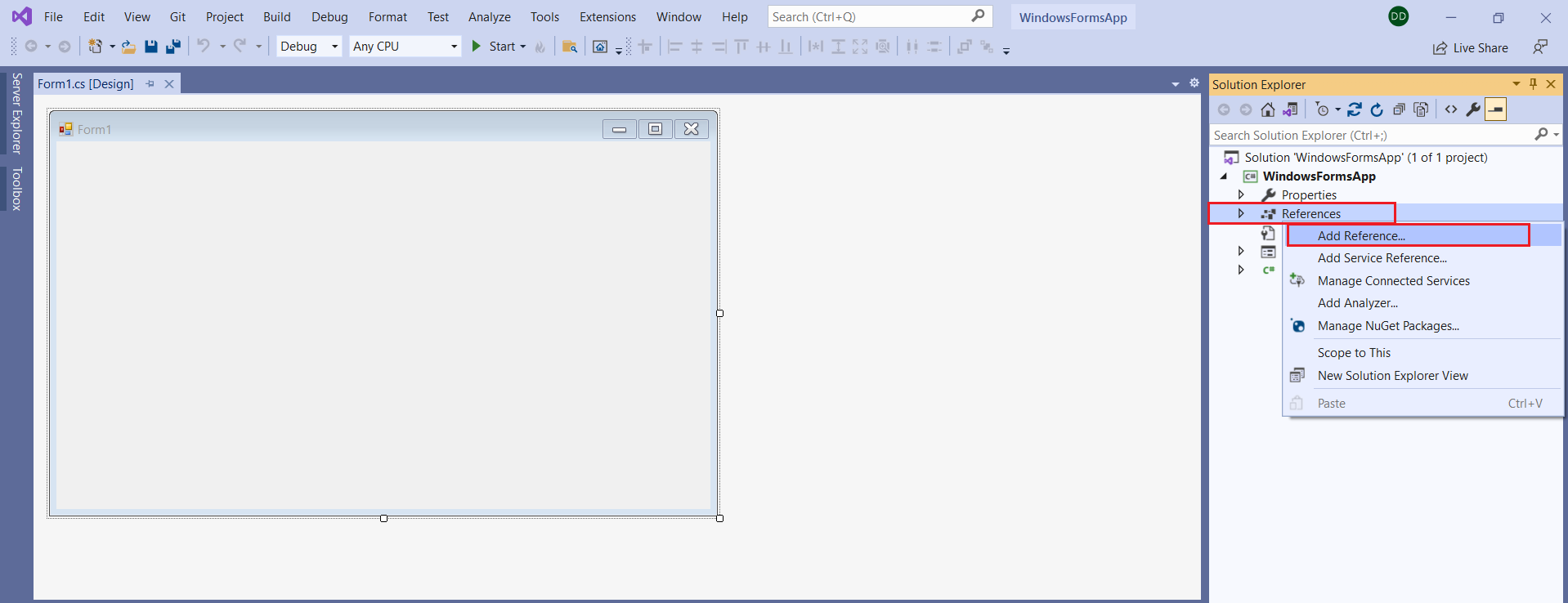The height and width of the screenshot is (603, 1568).
Task: Click the Find in Files icon
Action: coord(570,47)
